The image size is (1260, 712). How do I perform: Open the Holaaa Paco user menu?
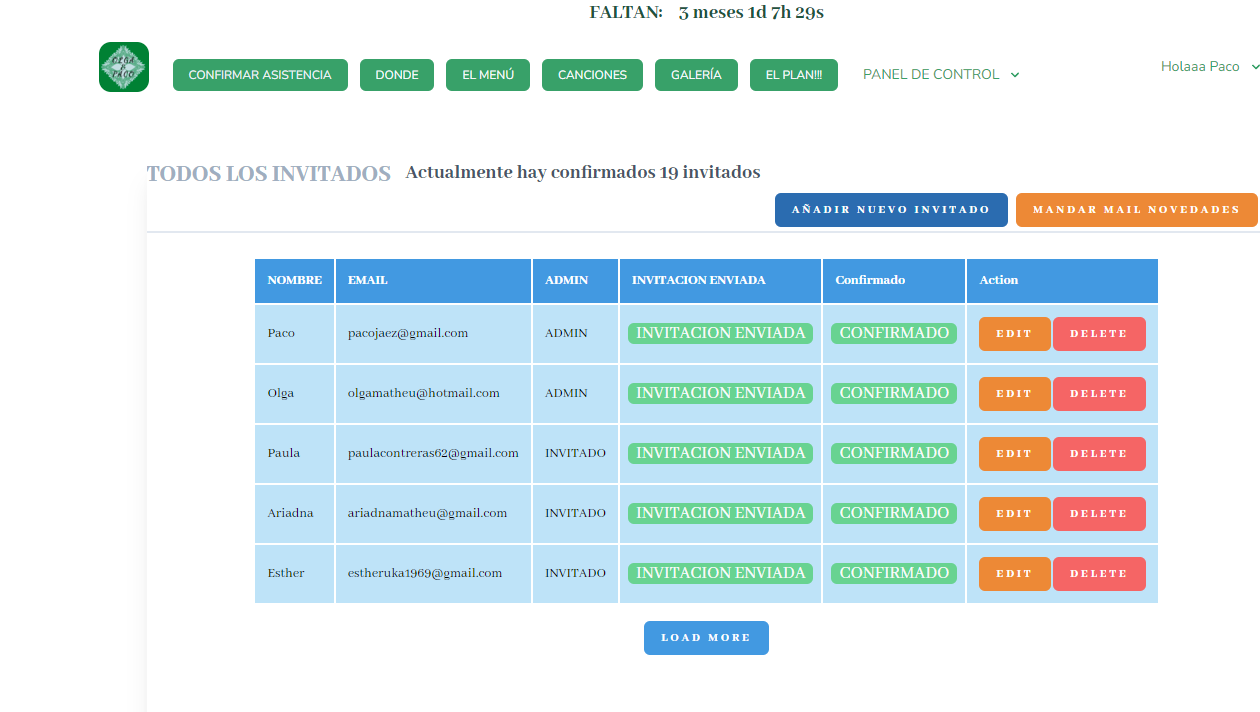click(x=1207, y=67)
